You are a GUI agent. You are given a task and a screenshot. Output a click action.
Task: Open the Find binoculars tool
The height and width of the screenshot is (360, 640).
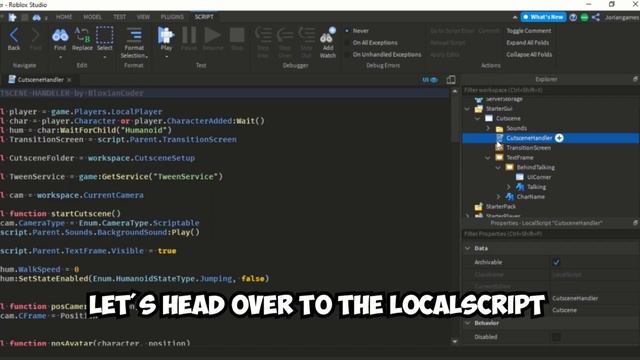click(x=60, y=36)
